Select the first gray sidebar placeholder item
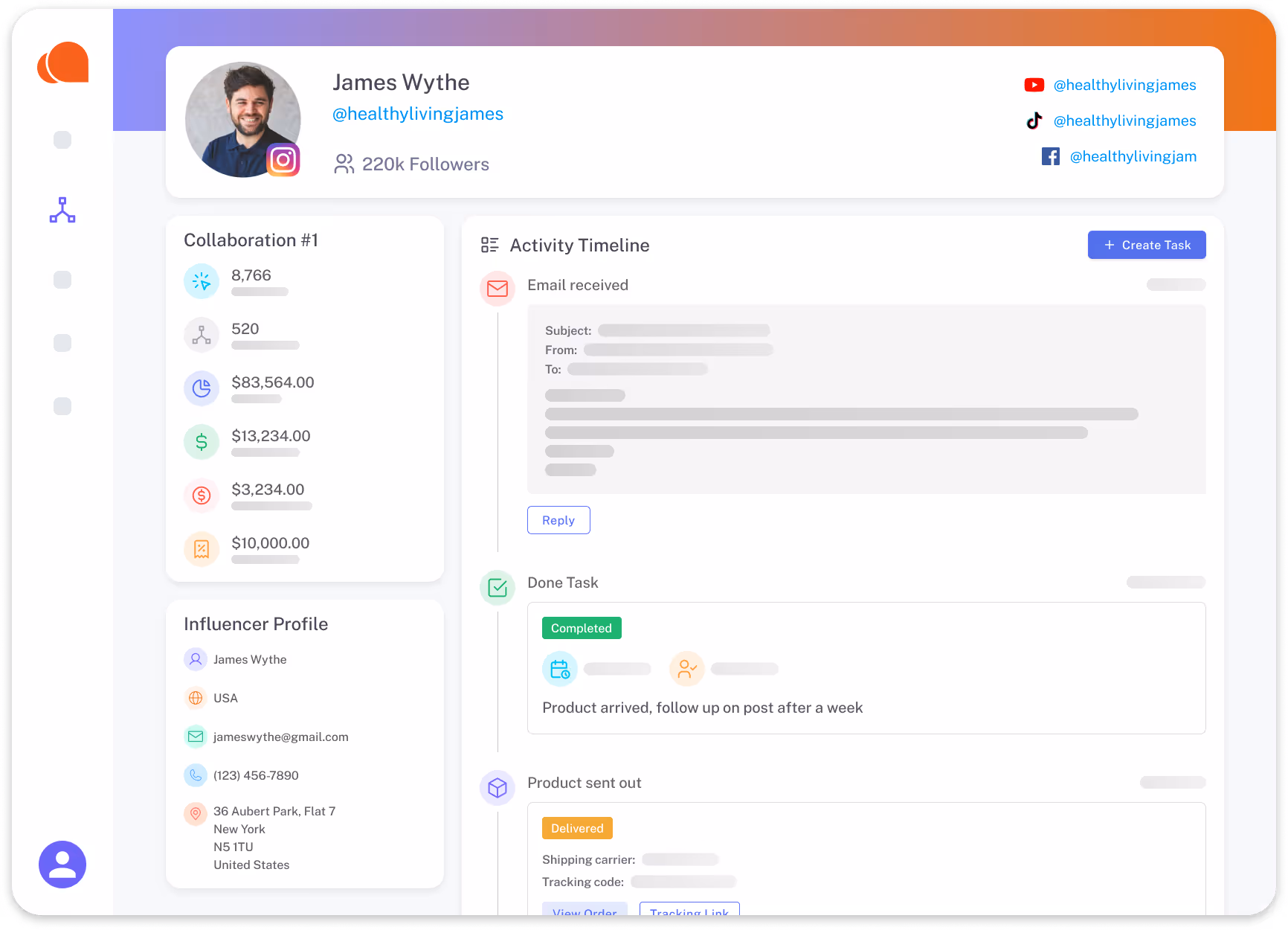 click(62, 140)
